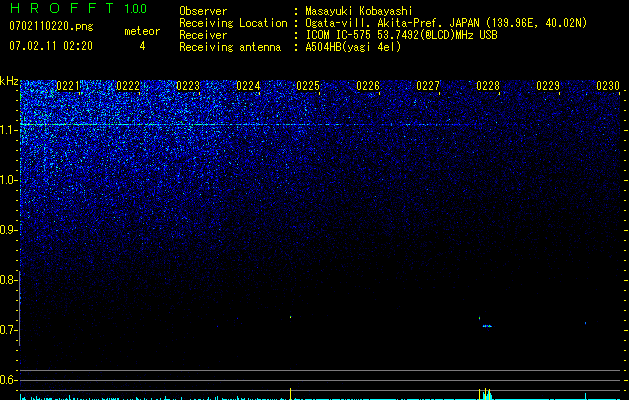Click the 0221 time marker

(x=68, y=86)
